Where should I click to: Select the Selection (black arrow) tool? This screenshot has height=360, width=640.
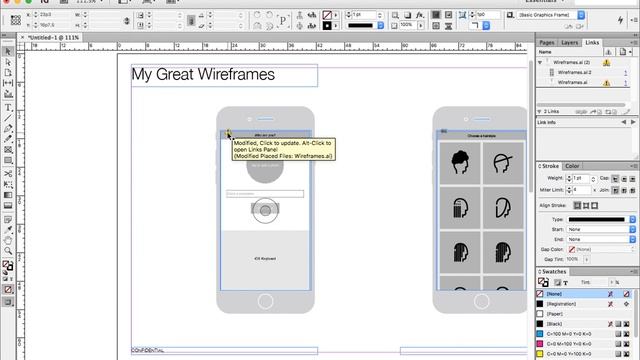[8, 51]
